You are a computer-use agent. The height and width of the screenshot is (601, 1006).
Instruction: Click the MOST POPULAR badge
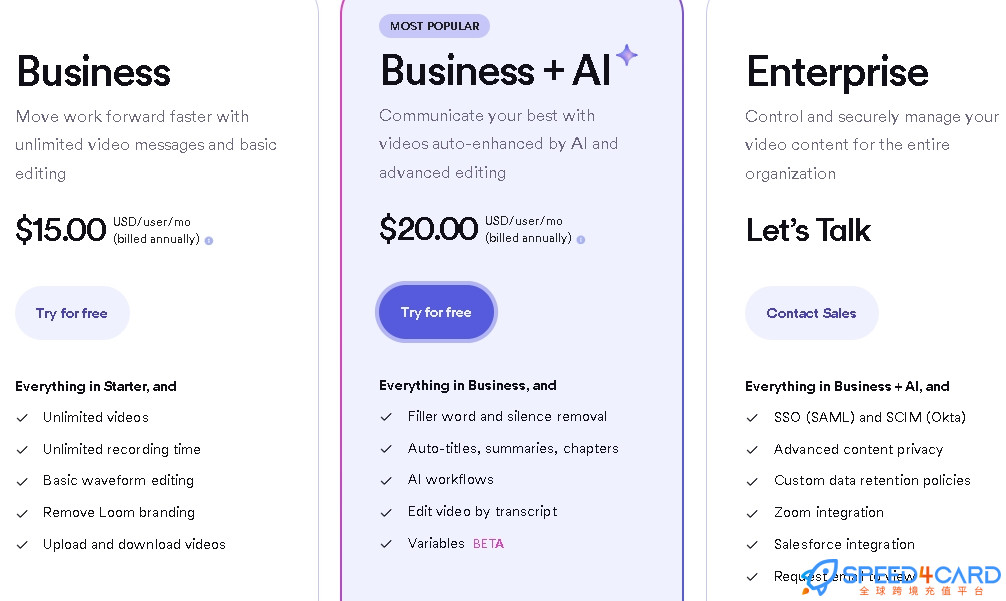coord(434,26)
